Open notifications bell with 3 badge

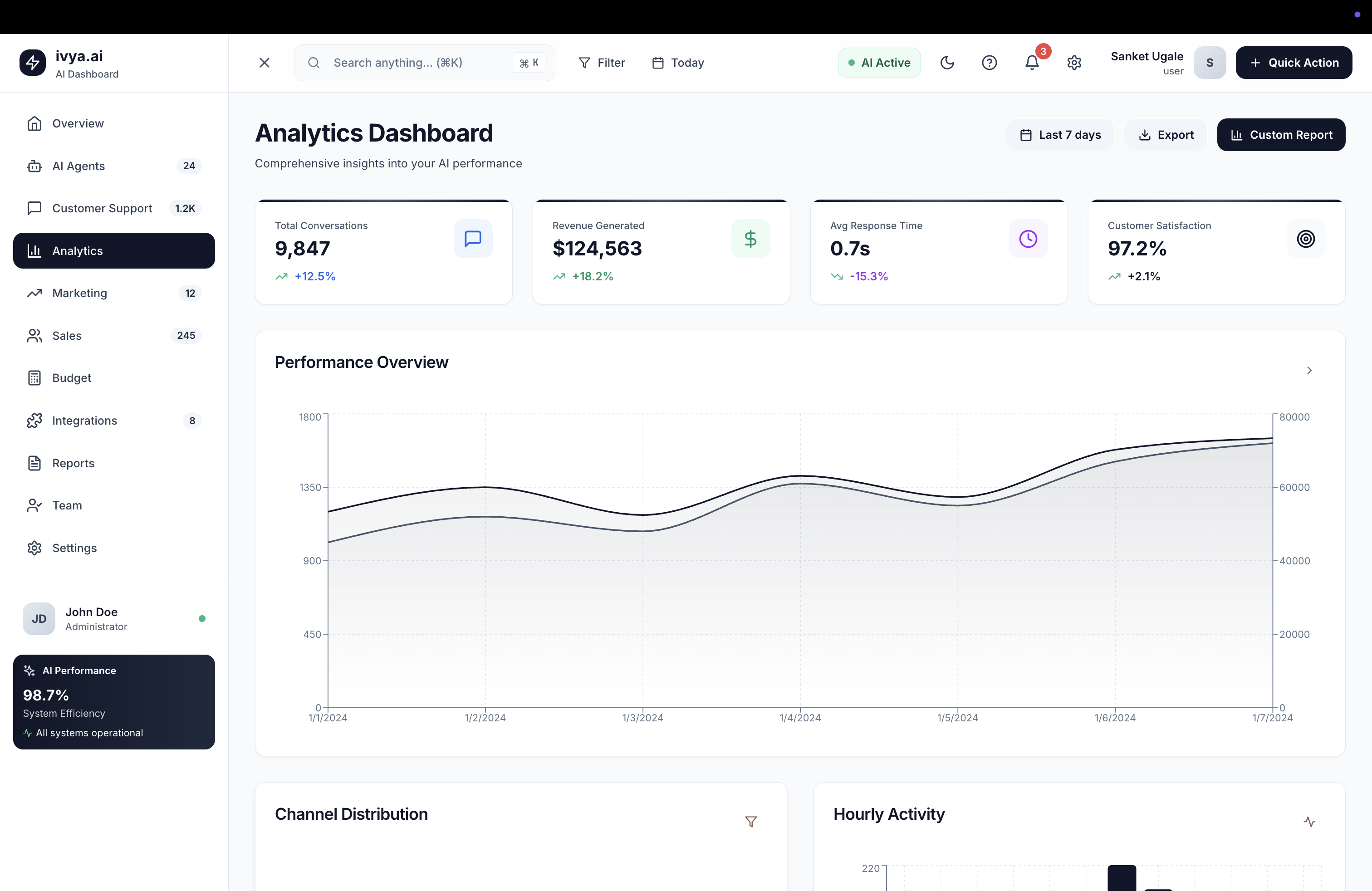1032,63
